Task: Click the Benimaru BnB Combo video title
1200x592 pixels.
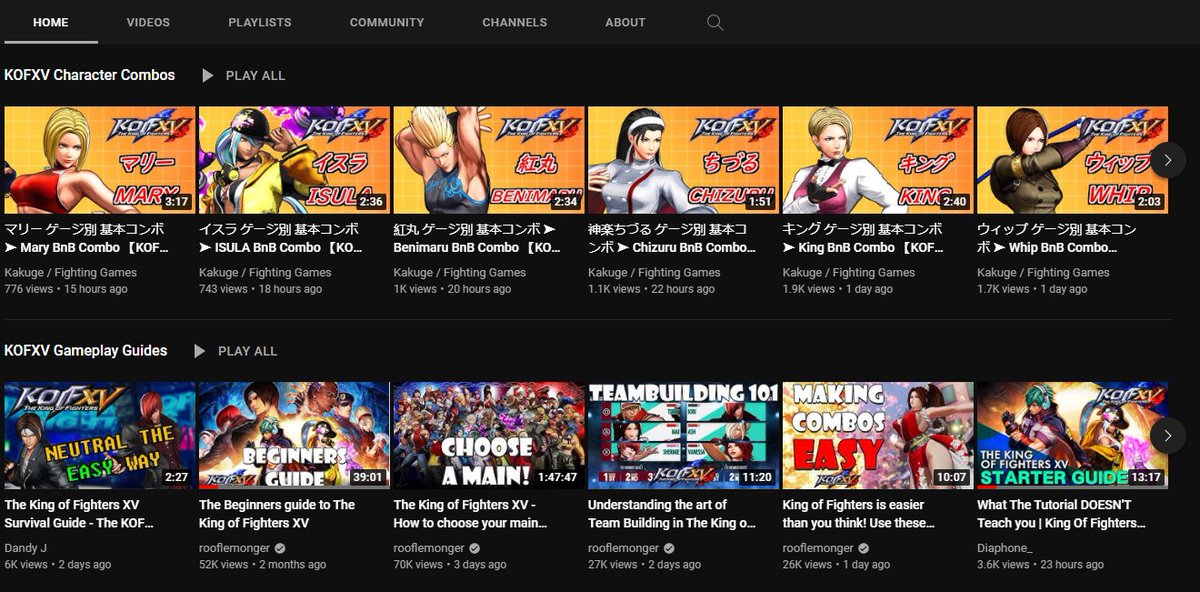Action: tap(478, 238)
